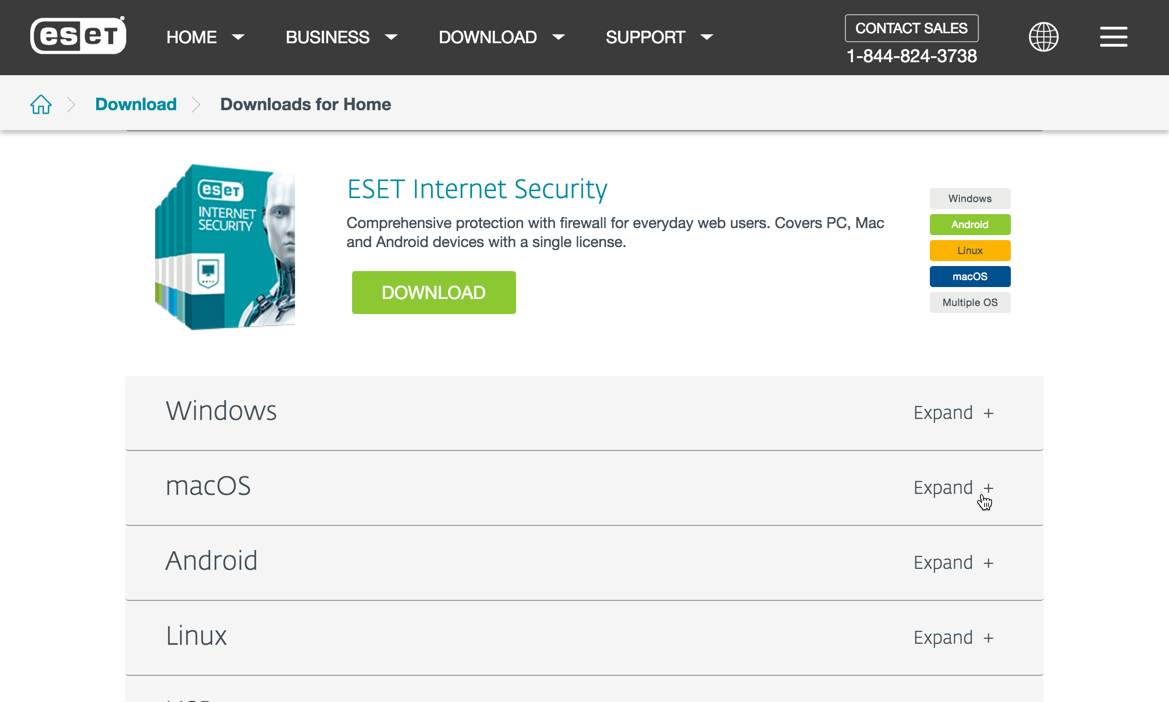Screen dimensions: 1169x702
Task: Select the orange Linux OS tag
Action: 970,250
